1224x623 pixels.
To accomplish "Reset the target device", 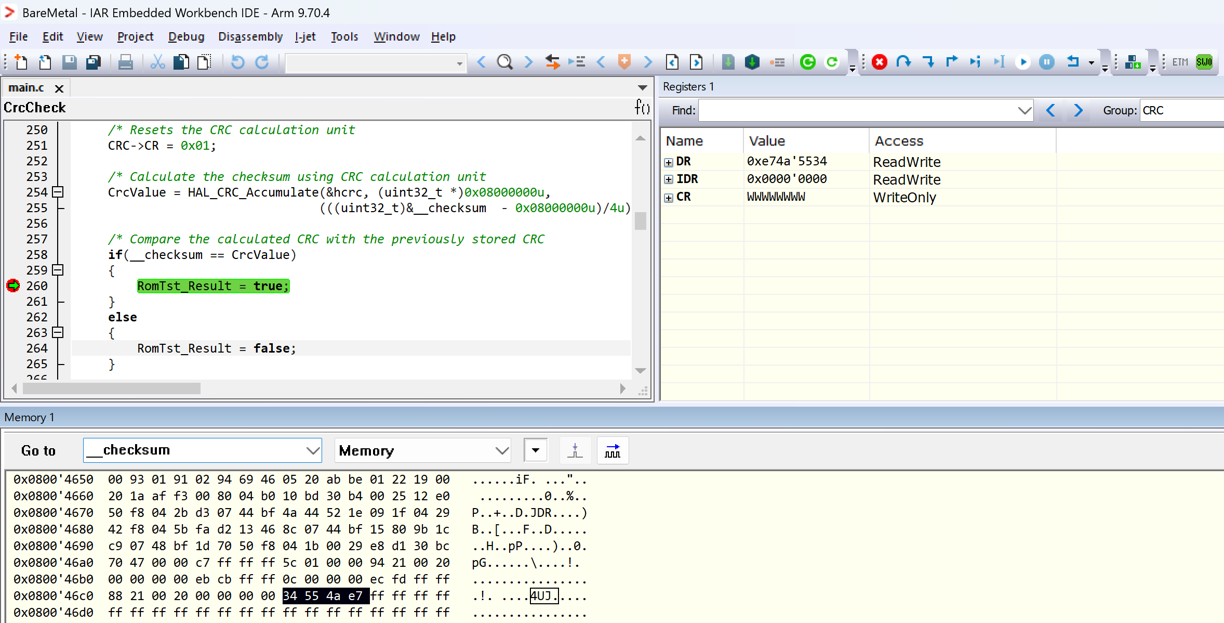I will pos(1072,62).
